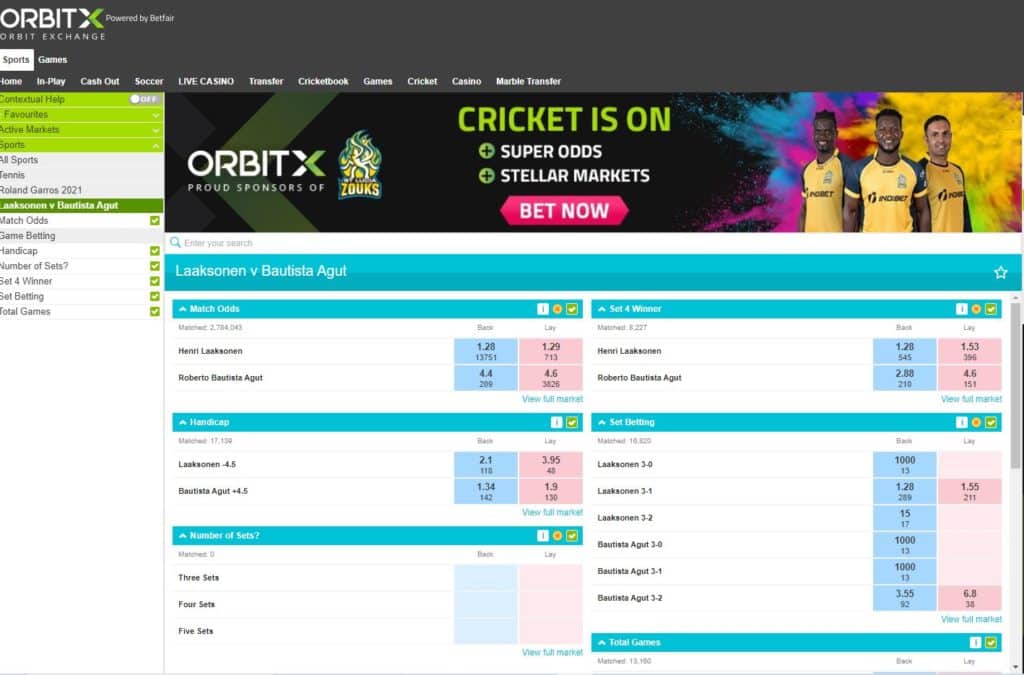The height and width of the screenshot is (675, 1024).
Task: Toggle Set 4 Winner checkbox in sidebar
Action: (155, 281)
